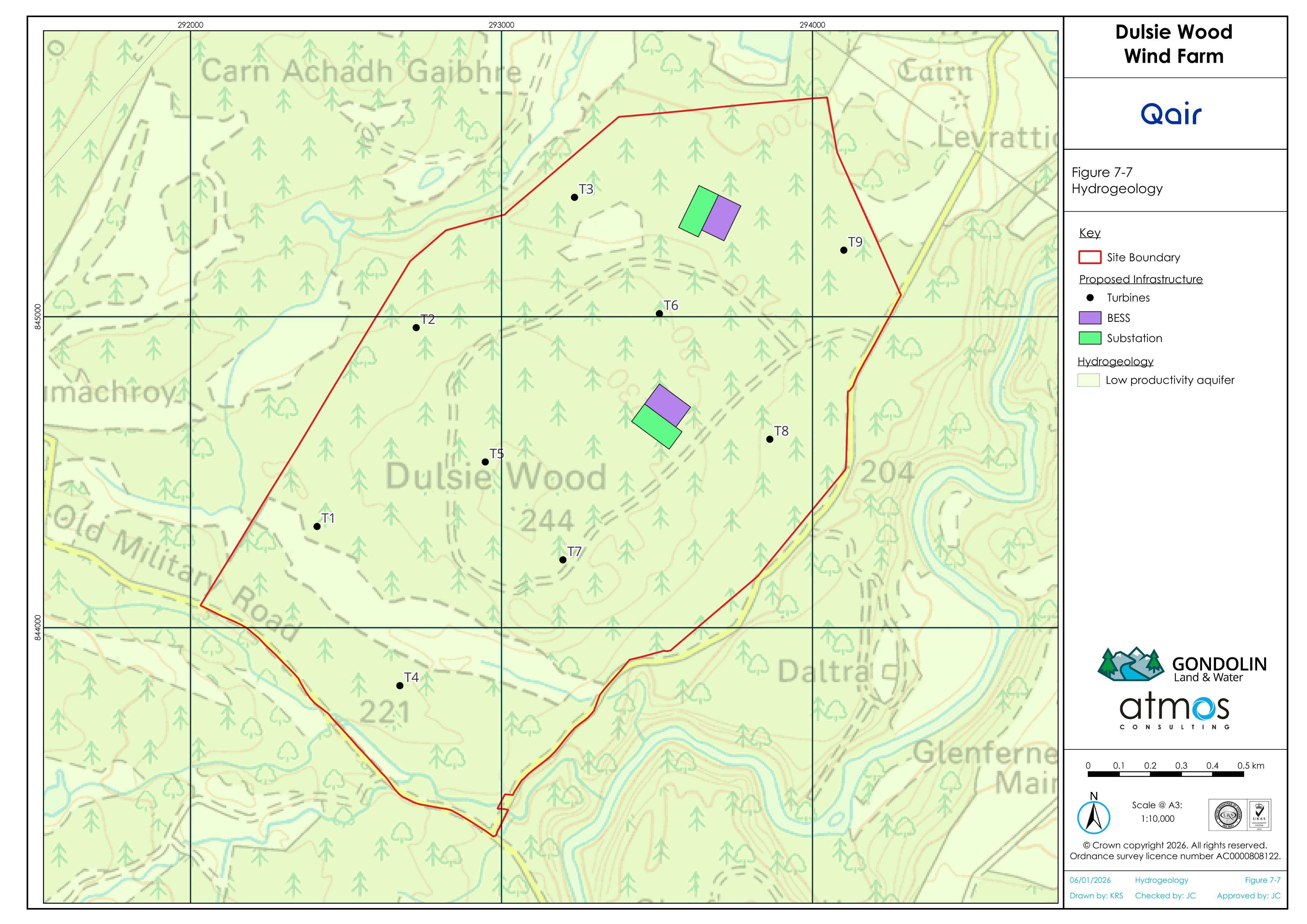Click the Dulsie Wood Wind Farm title
Image resolution: width=1307 pixels, height=924 pixels.
1174,44
